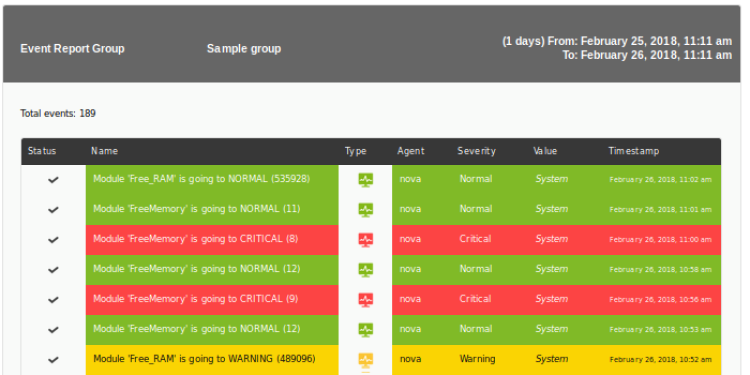Click the Sample group name in the header

(244, 49)
